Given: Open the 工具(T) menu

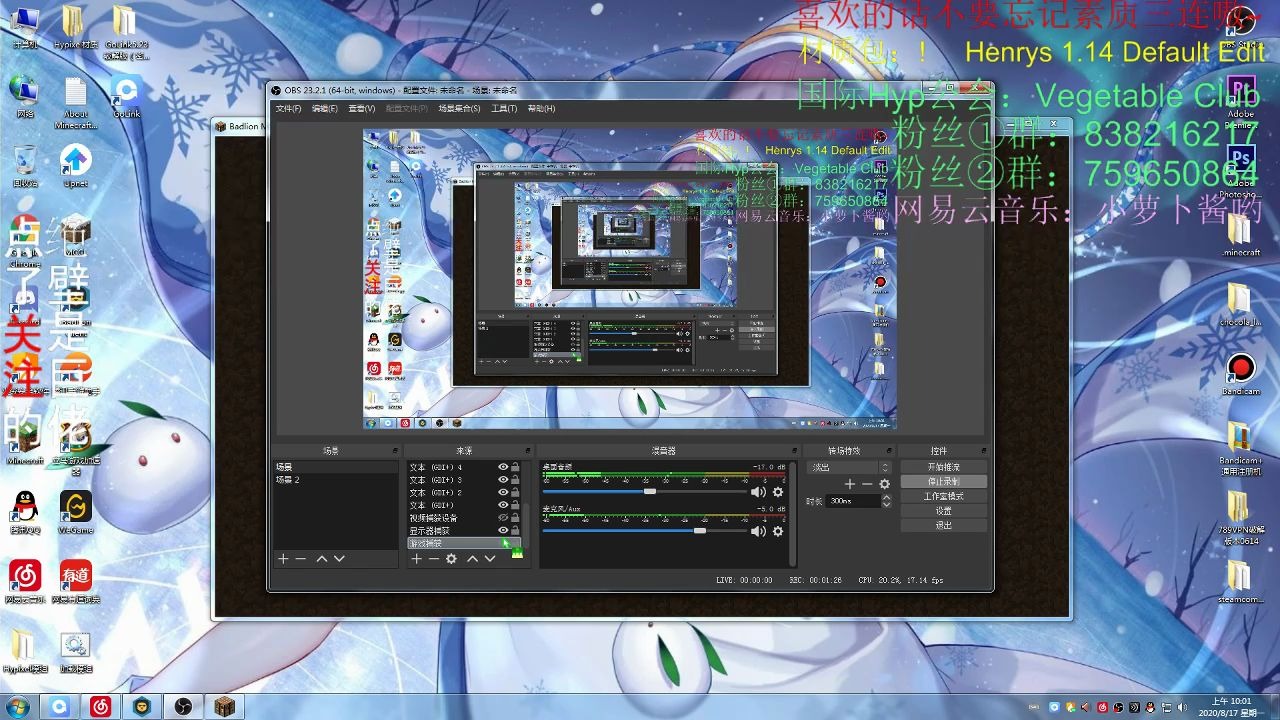Looking at the screenshot, I should [x=504, y=108].
